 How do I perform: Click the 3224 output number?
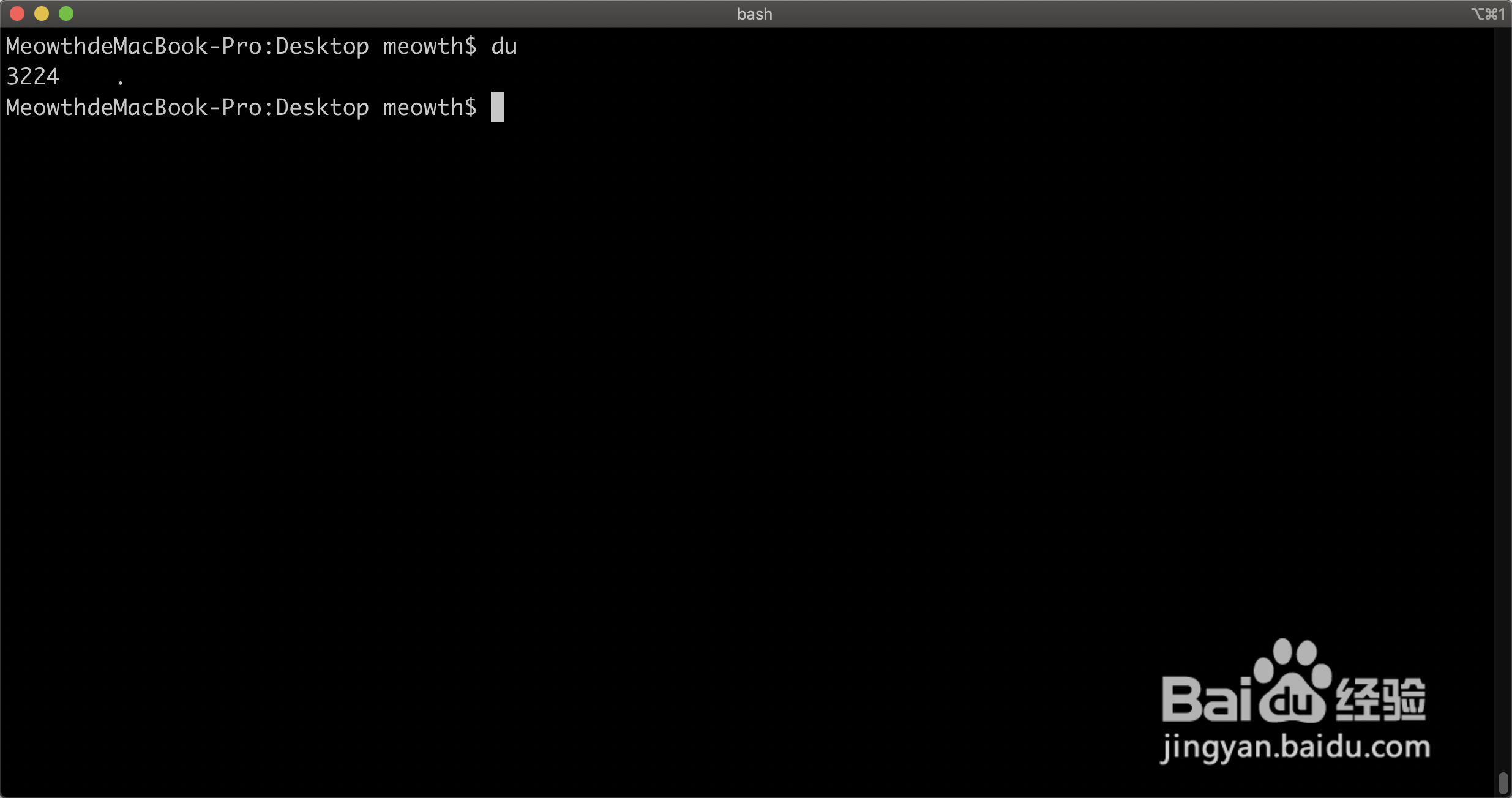33,77
